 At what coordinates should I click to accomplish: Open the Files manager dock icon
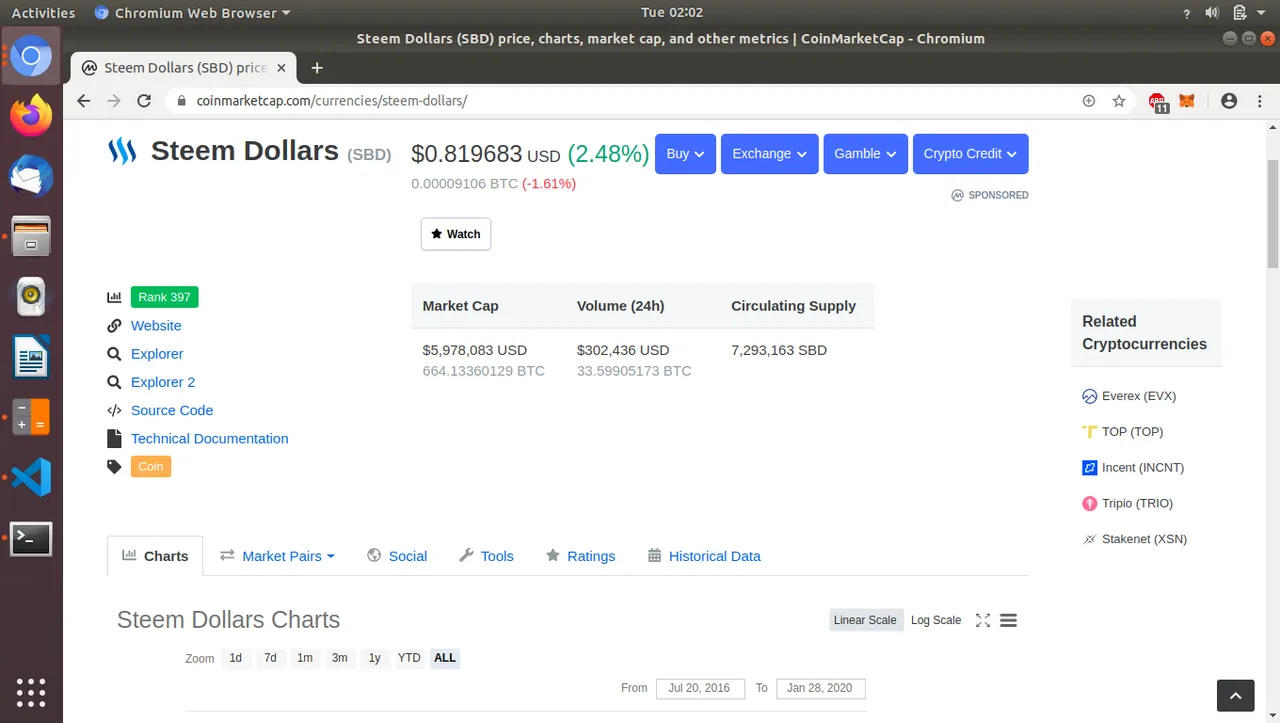[31, 236]
